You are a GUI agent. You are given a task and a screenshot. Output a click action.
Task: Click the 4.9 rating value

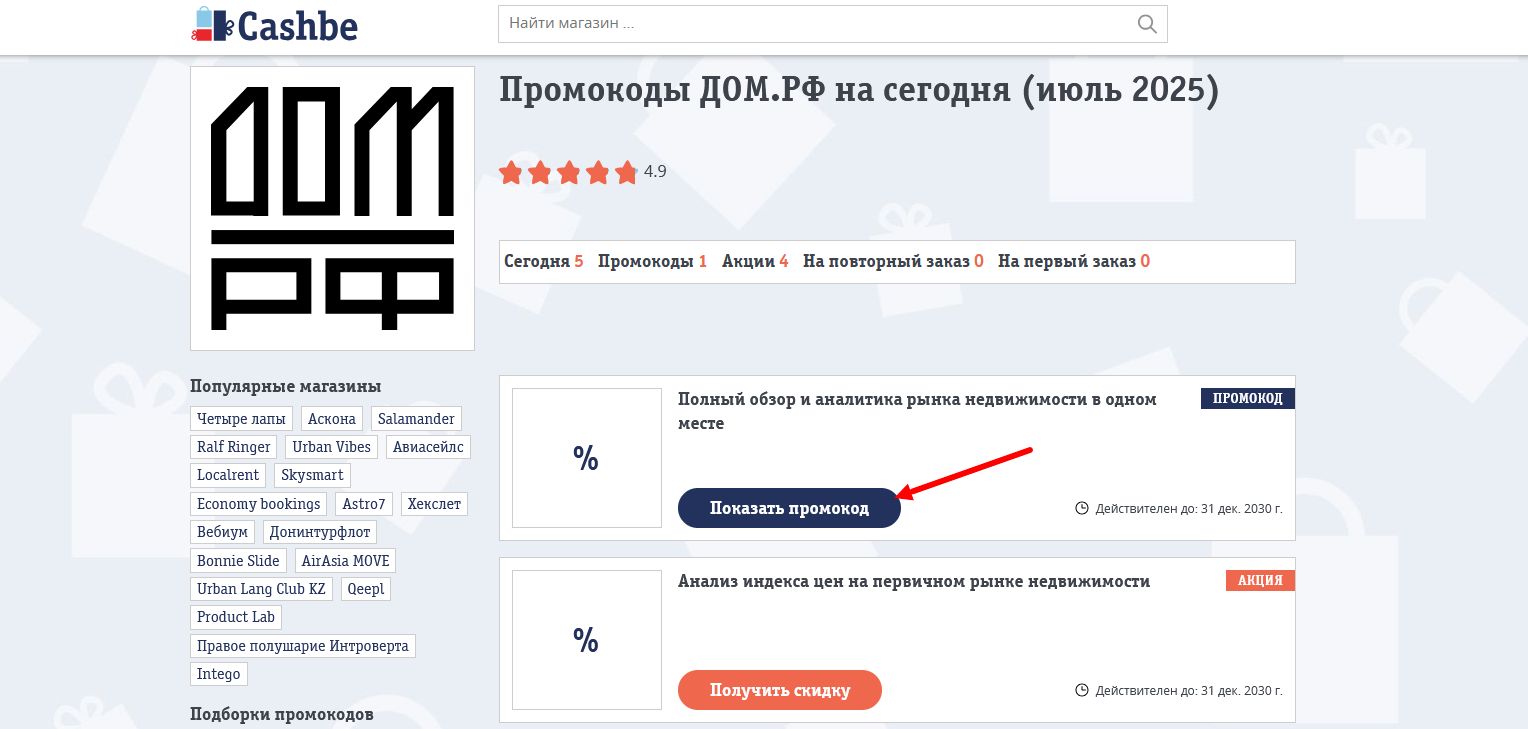click(x=655, y=172)
